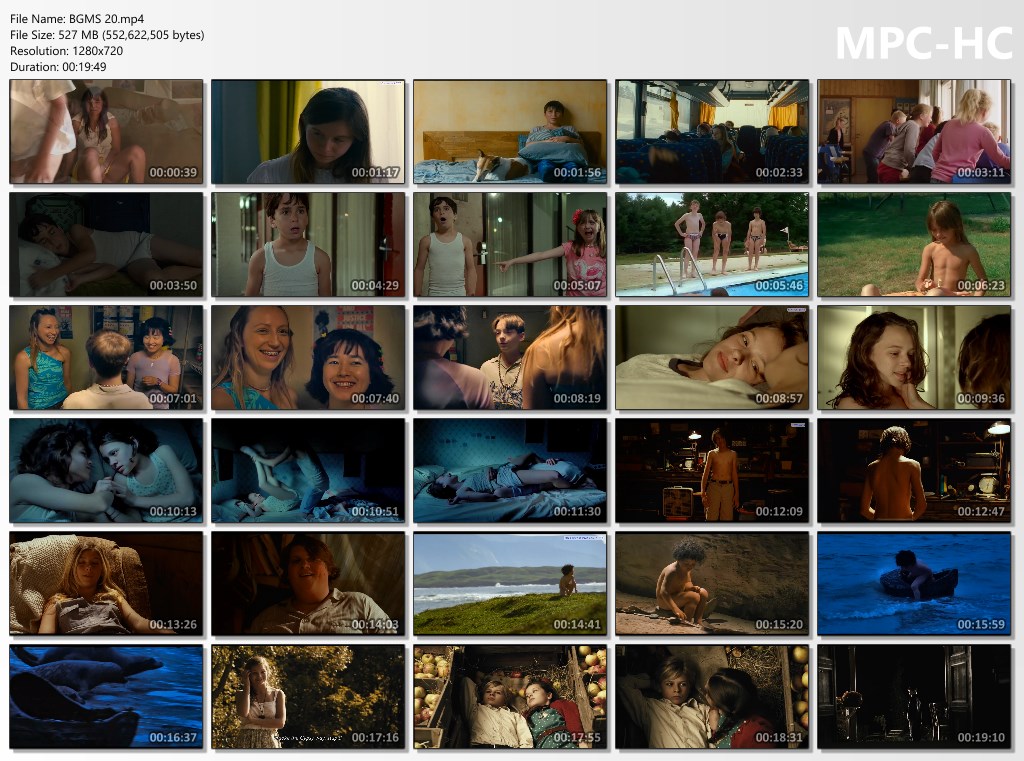This screenshot has width=1024, height=761.
Task: Click the MPC-HC logo
Action: pyautogui.click(x=923, y=43)
